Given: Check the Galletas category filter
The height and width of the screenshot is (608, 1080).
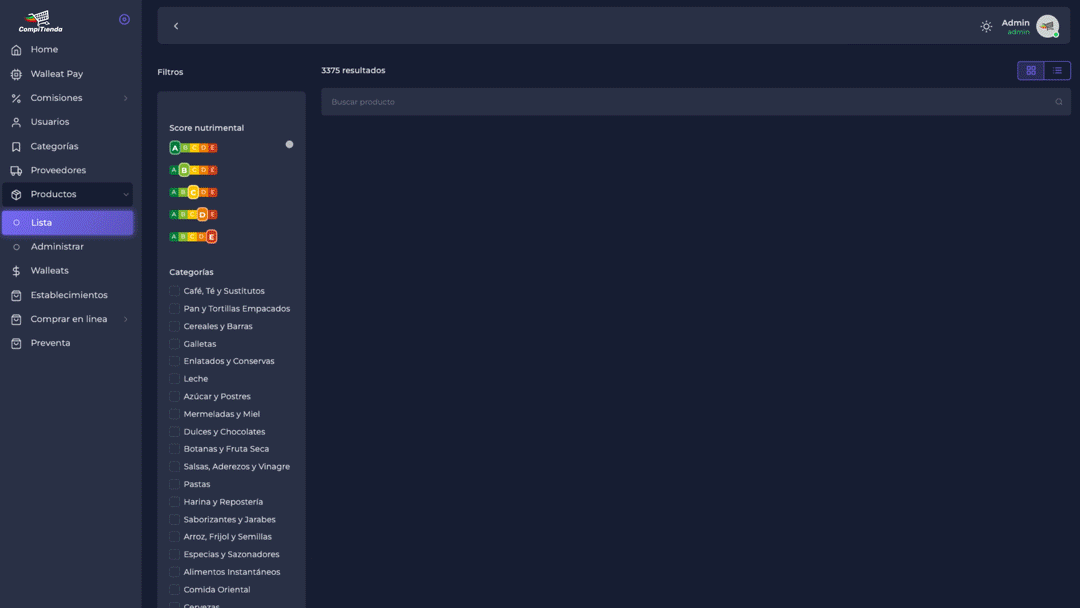Looking at the screenshot, I should pos(176,343).
